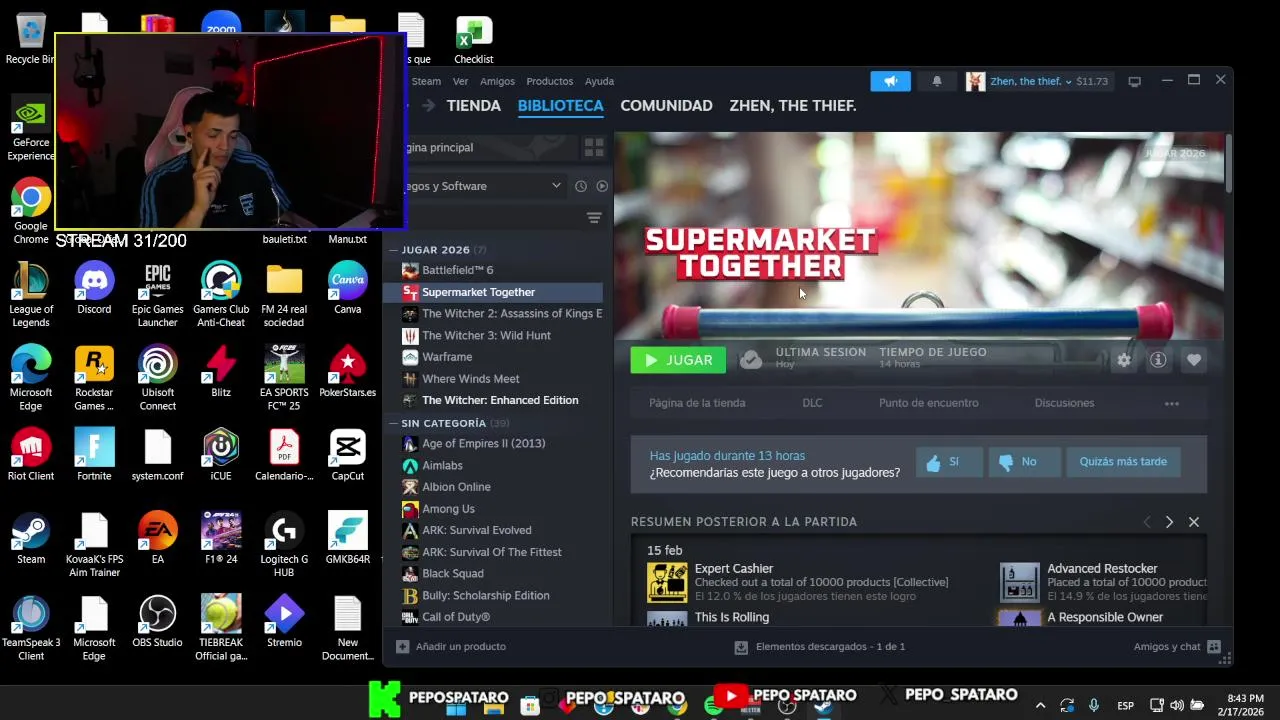This screenshot has width=1280, height=720.
Task: Open Steam notifications bell
Action: pos(937,81)
